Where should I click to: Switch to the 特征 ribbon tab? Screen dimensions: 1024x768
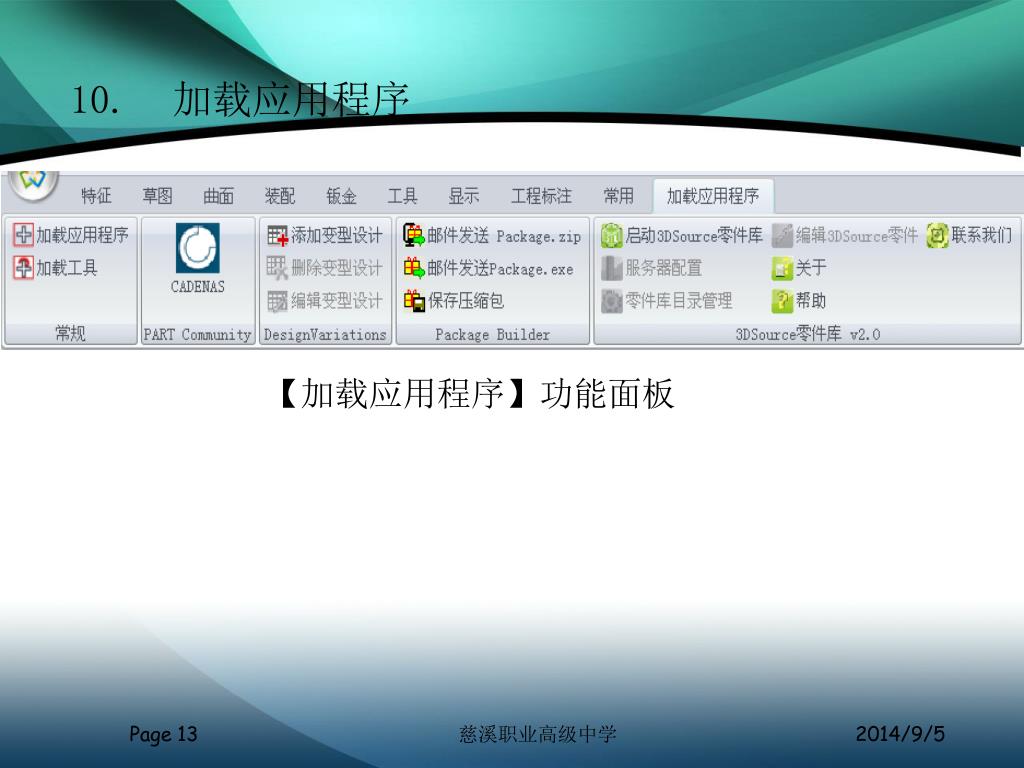pyautogui.click(x=97, y=196)
